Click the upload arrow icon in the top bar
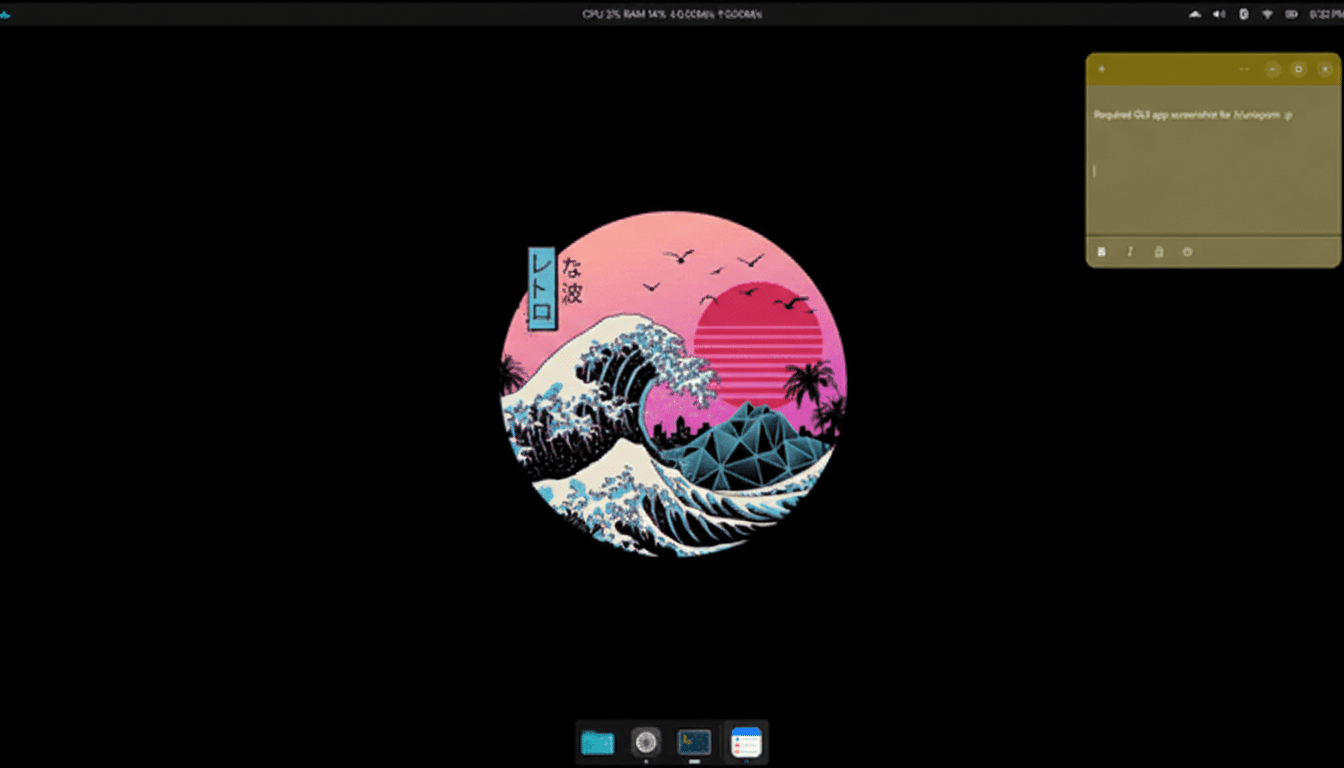 (1195, 14)
